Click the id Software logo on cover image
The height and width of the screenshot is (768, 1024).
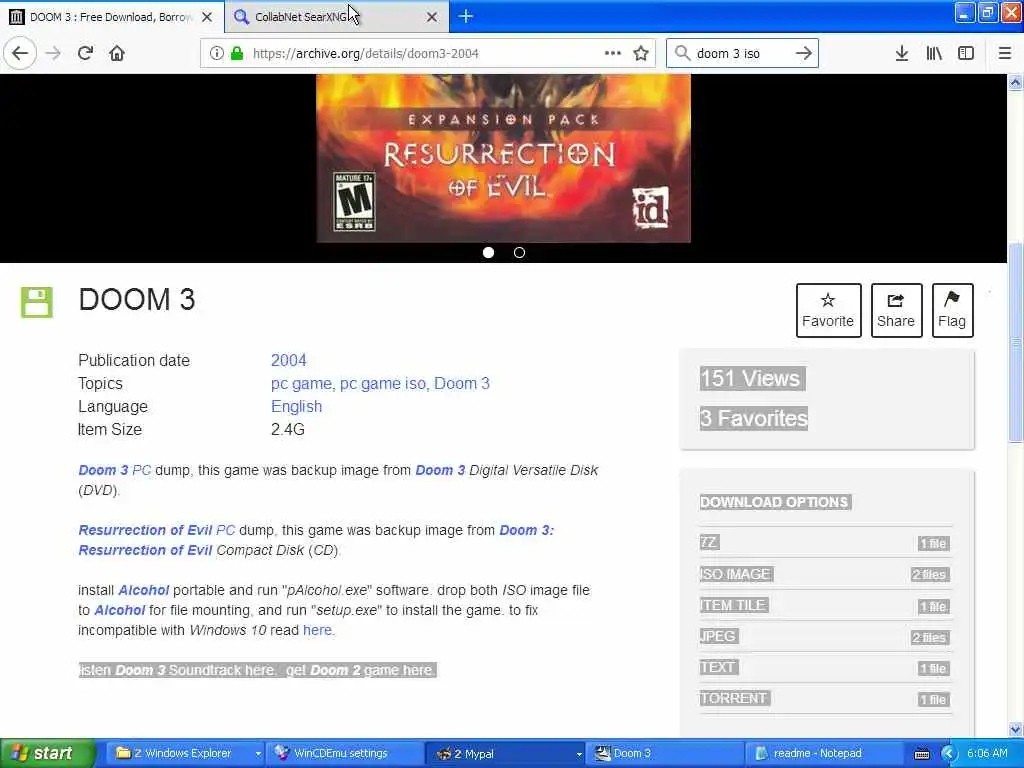pos(650,207)
